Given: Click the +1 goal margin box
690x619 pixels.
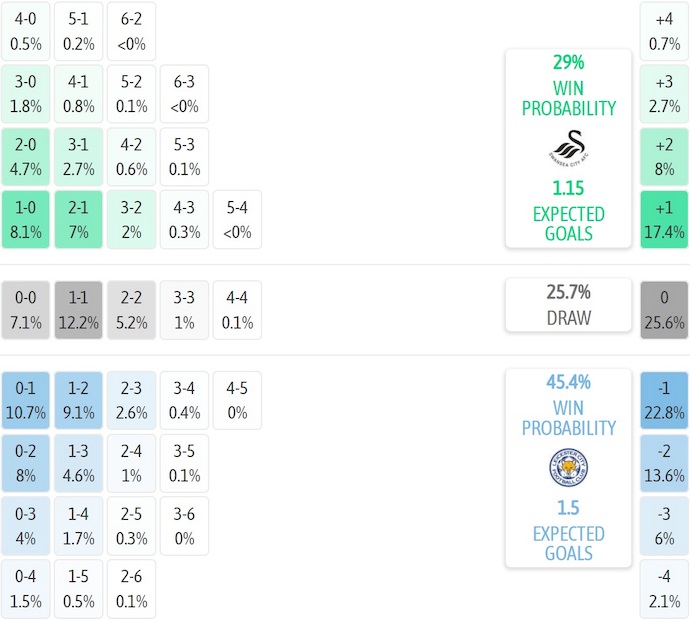Looking at the screenshot, I should (664, 221).
